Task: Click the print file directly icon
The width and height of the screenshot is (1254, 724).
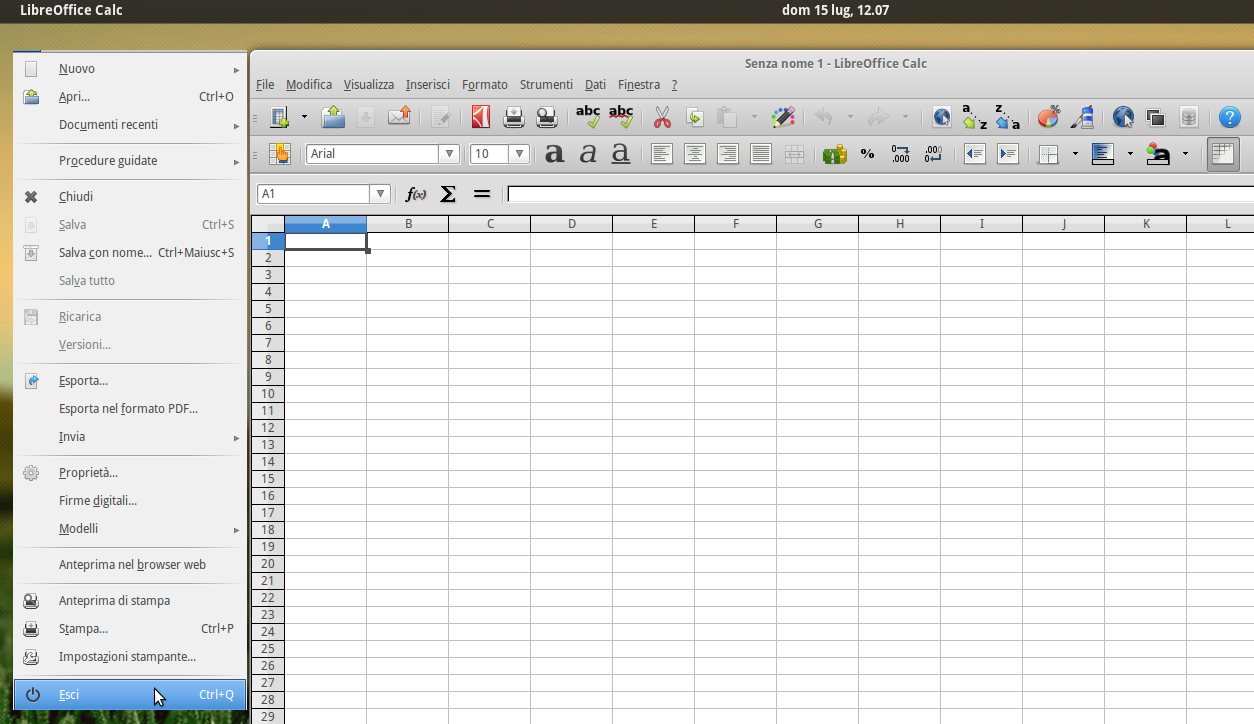Action: [514, 117]
